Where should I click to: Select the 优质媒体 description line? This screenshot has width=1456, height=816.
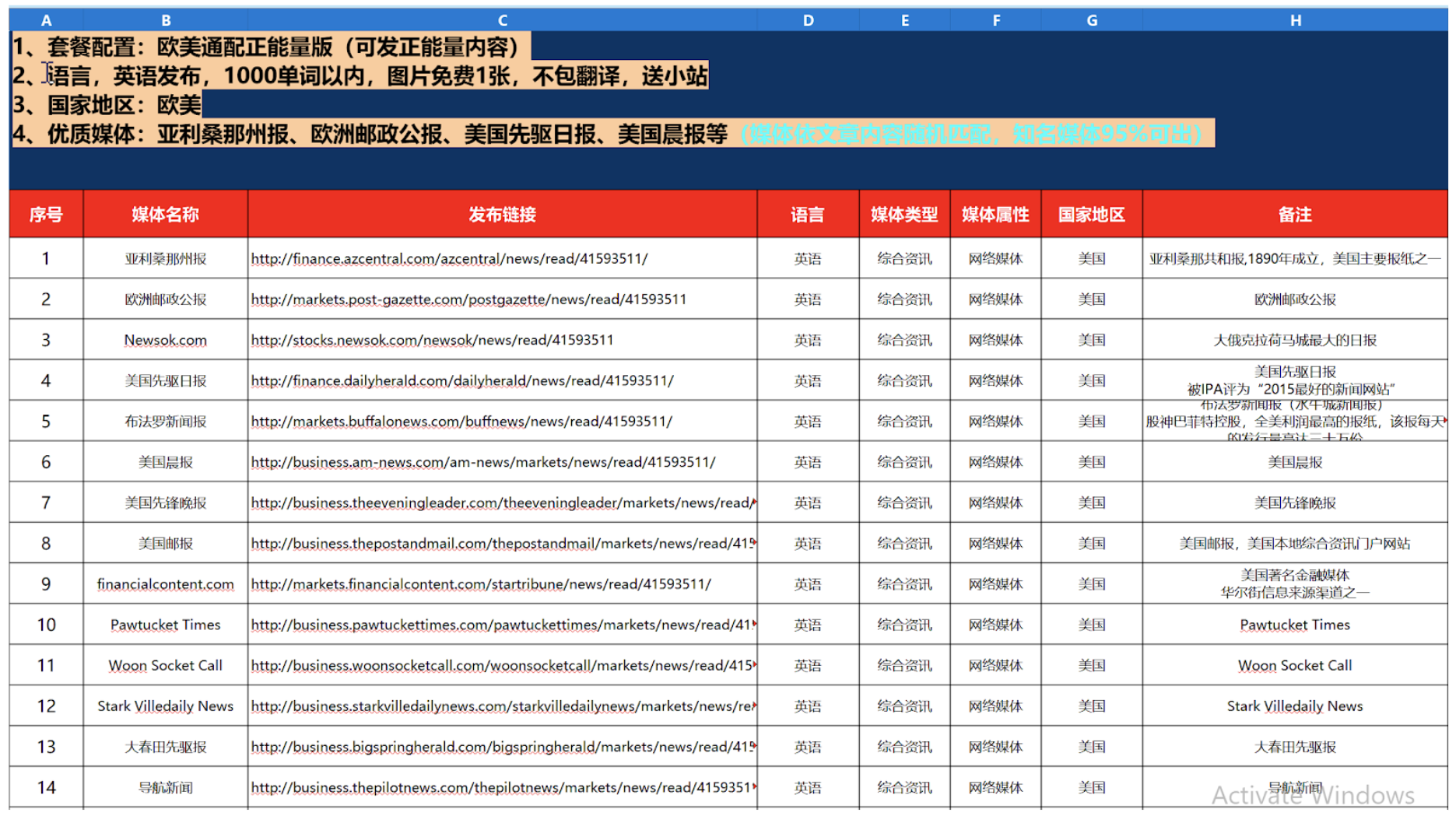tap(613, 134)
